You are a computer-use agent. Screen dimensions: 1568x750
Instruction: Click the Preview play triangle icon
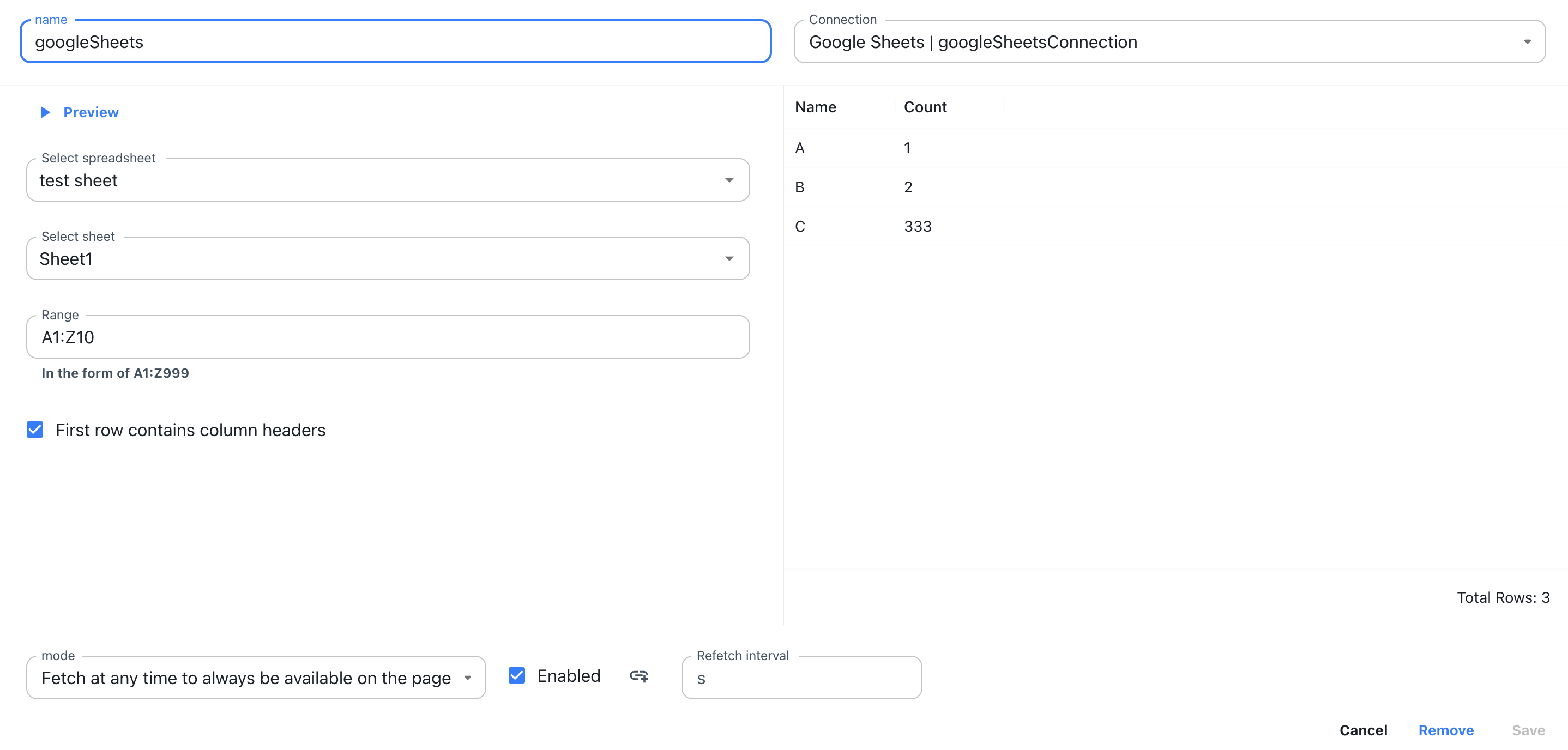coord(45,112)
